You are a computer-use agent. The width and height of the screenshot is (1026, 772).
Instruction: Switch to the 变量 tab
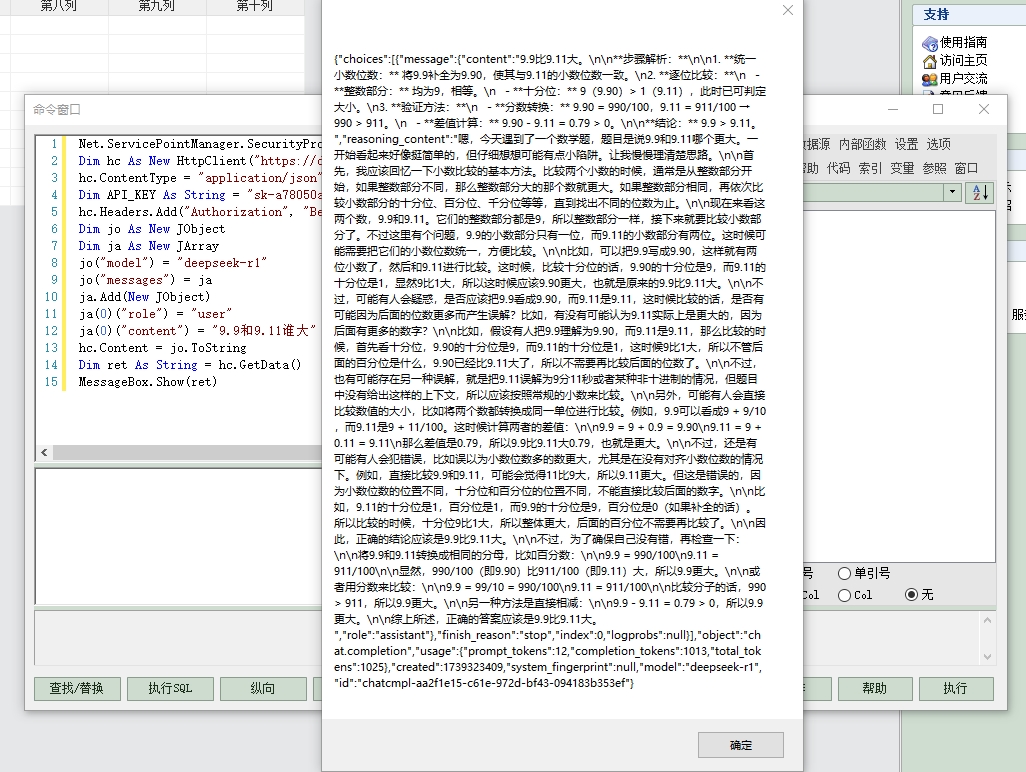point(902,168)
